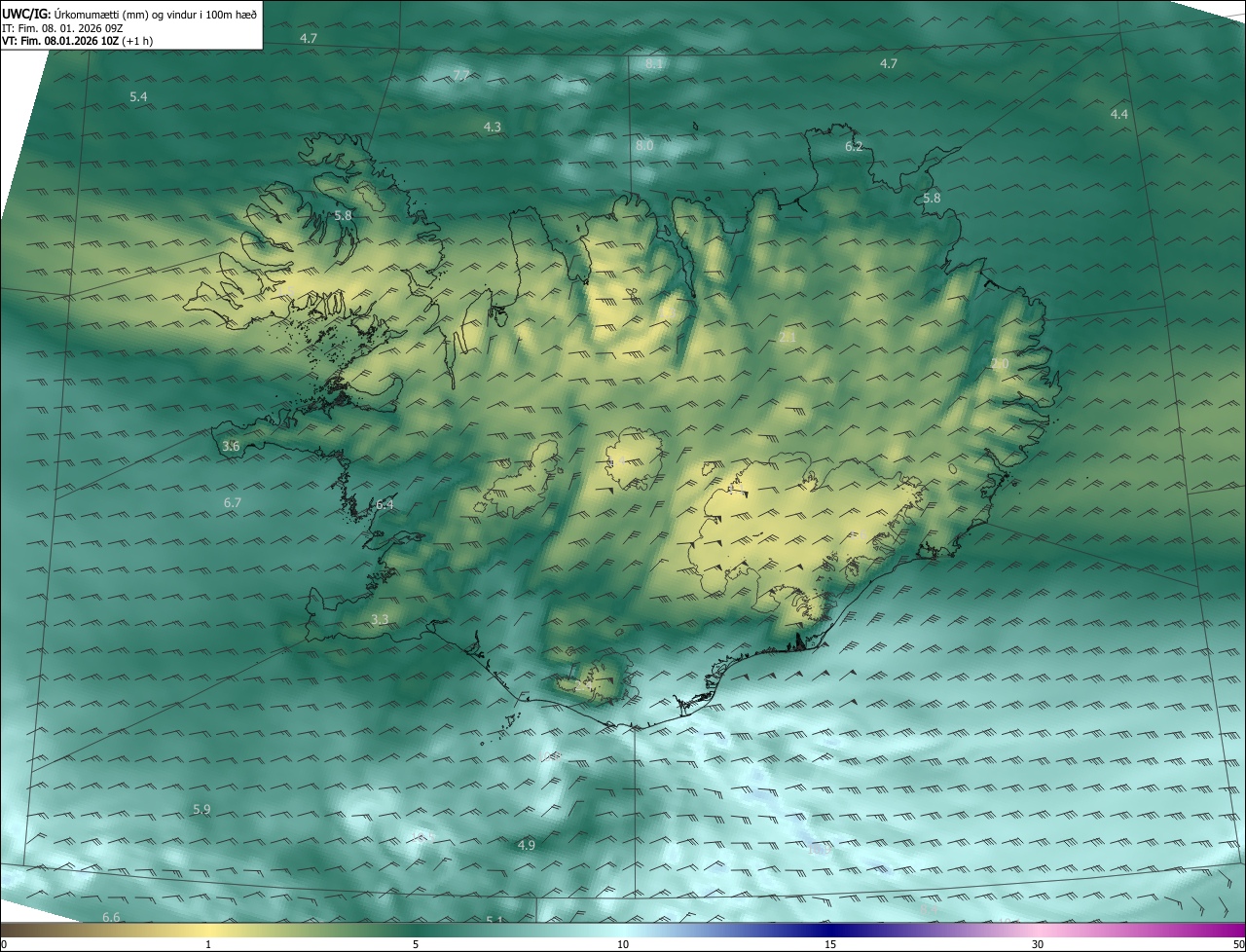Select the 3.6 value label on Snæfellsnes
This screenshot has height=952, width=1246.
point(231,446)
